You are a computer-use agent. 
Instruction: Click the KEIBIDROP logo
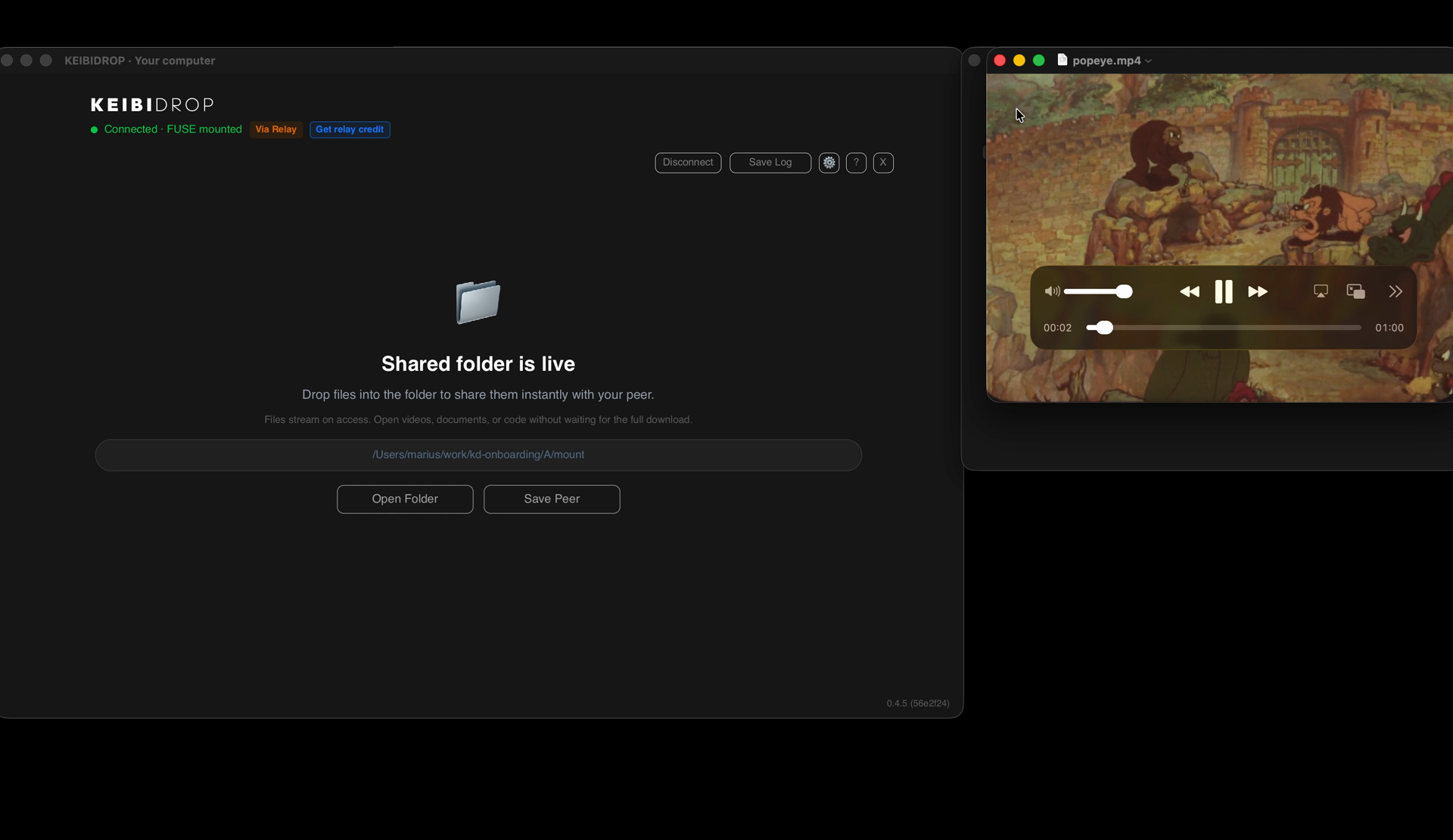point(152,104)
